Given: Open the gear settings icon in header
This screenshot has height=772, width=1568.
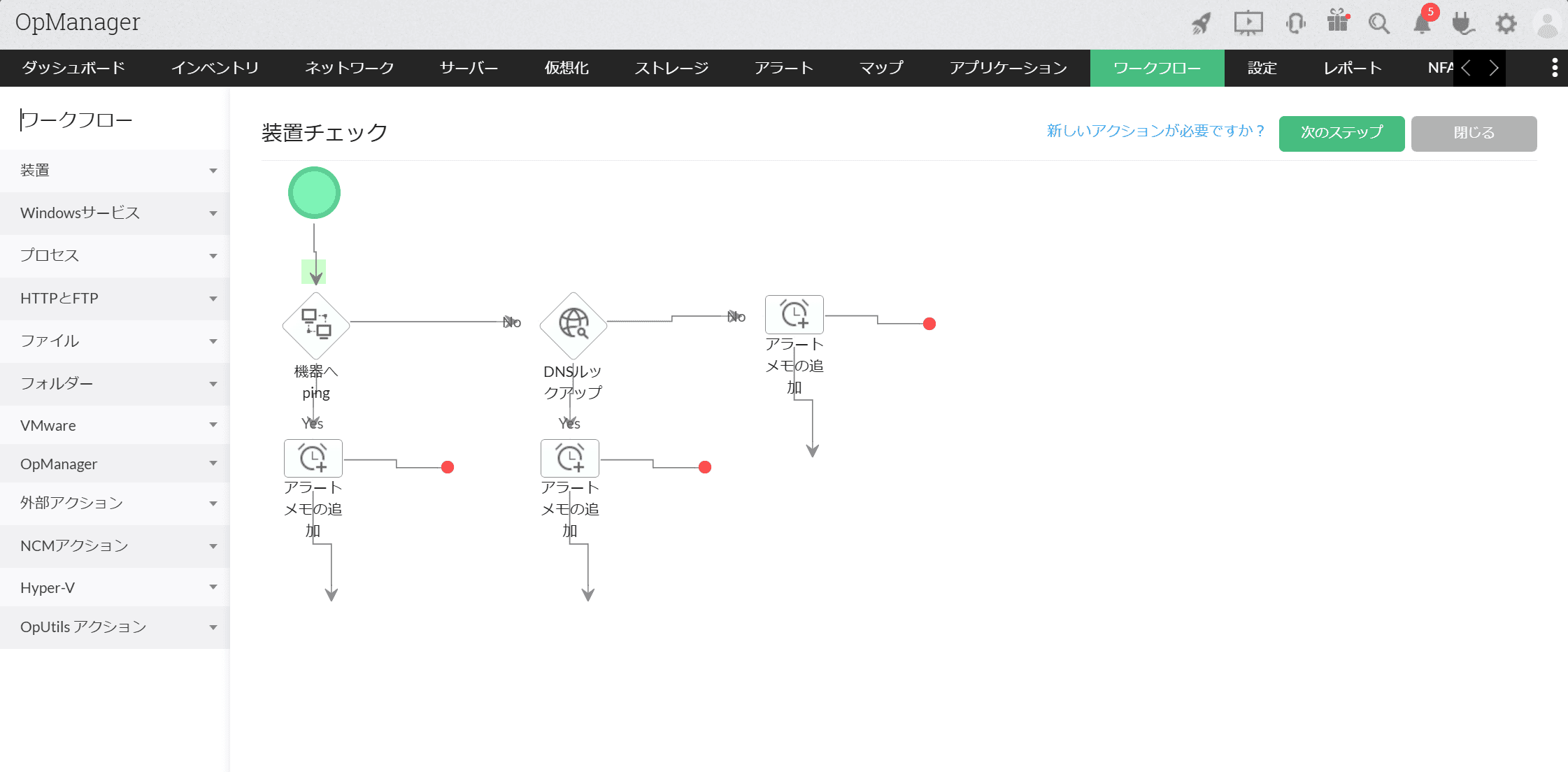Looking at the screenshot, I should [x=1506, y=24].
